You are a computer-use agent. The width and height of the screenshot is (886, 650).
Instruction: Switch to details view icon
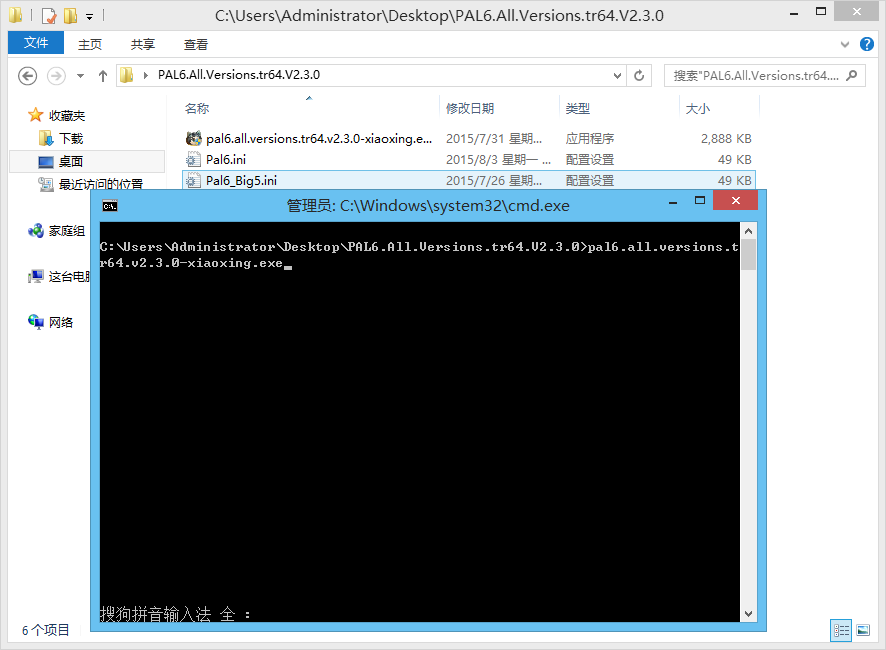(x=841, y=630)
